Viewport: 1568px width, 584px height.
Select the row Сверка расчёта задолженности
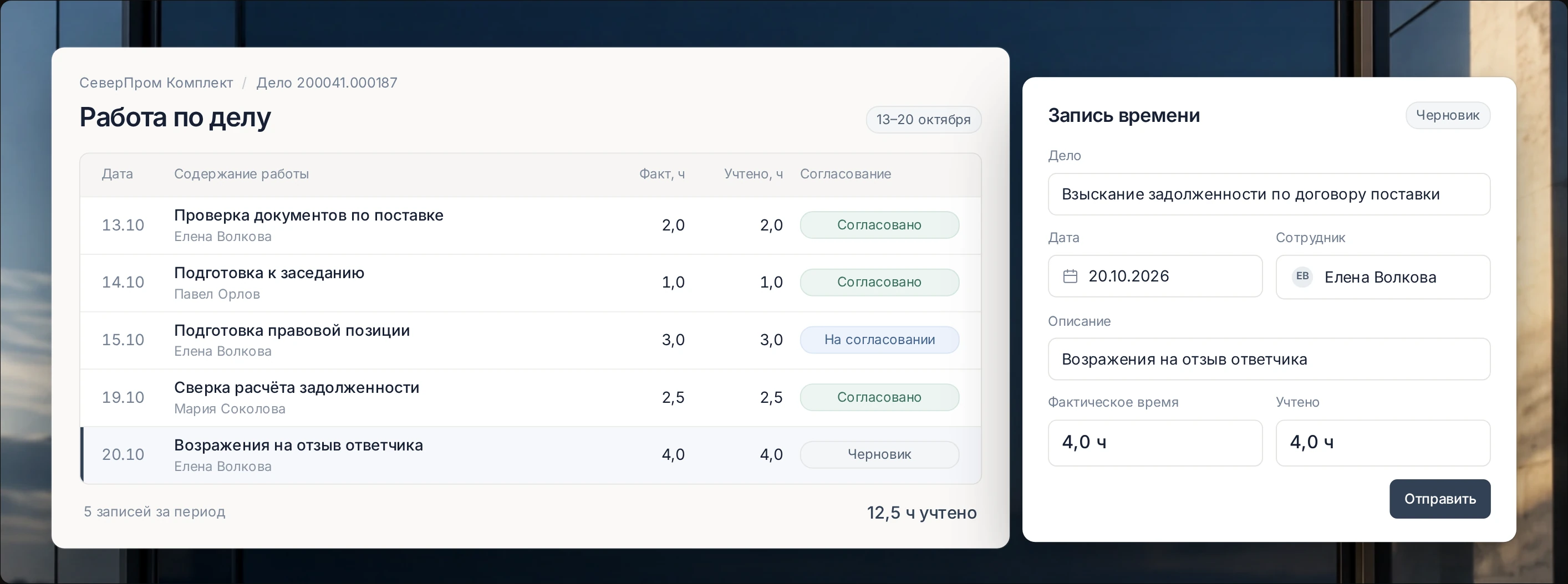point(530,397)
